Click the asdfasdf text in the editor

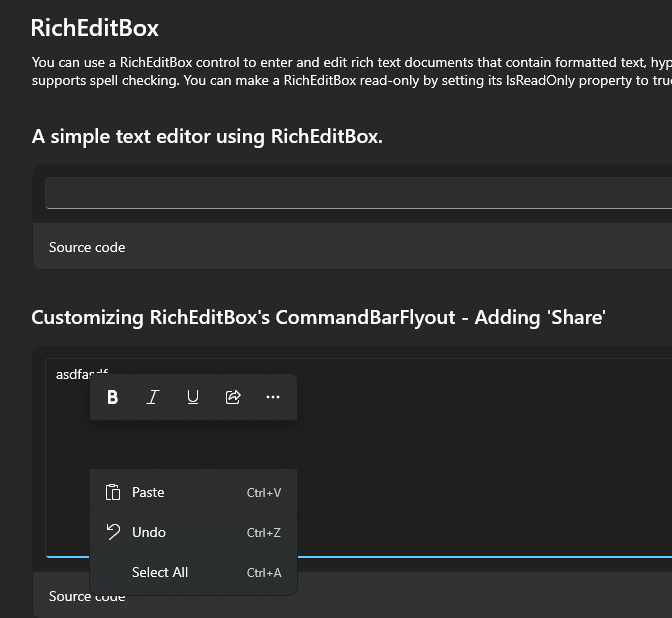coord(81,374)
